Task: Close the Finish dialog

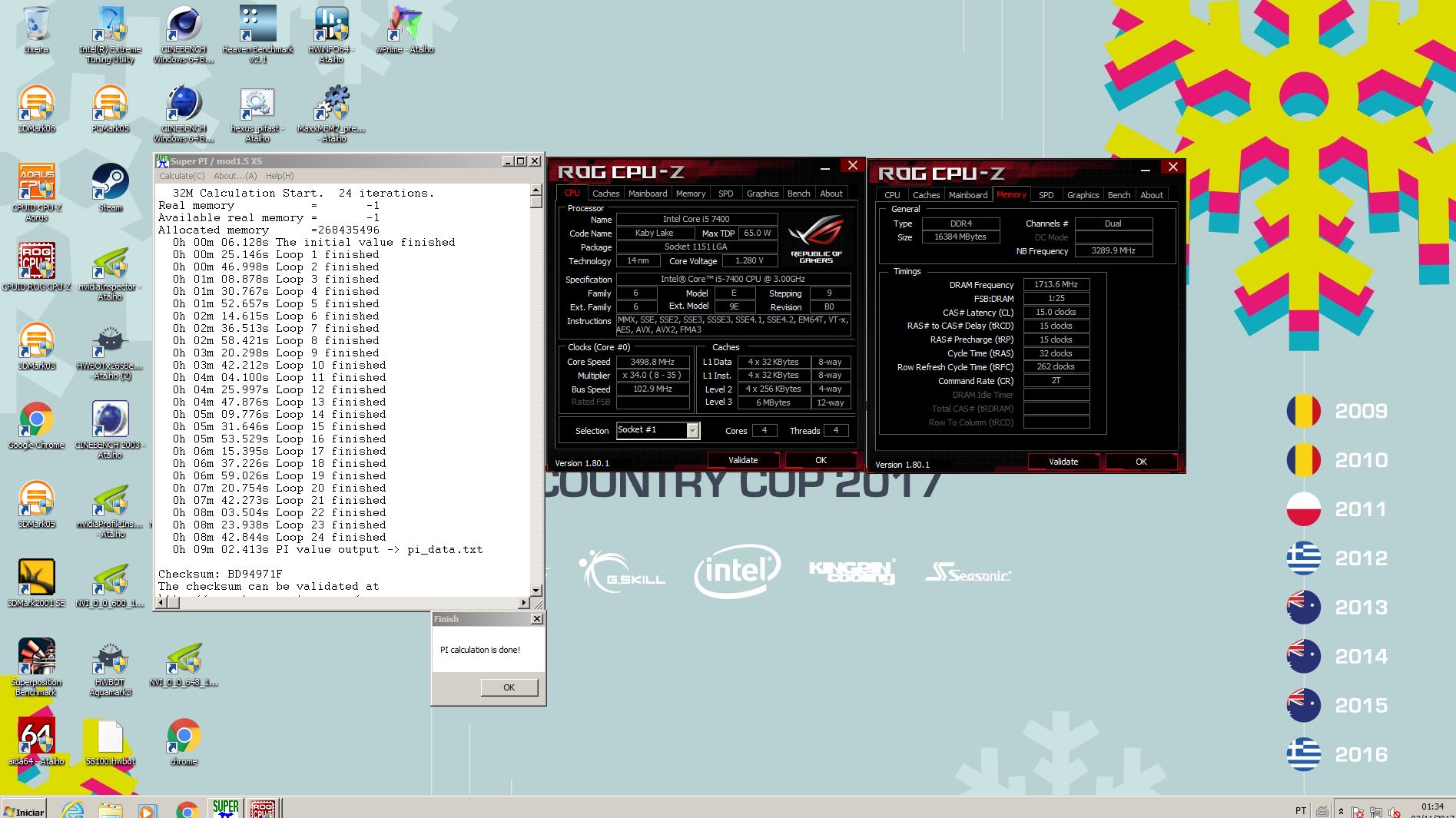Action: point(537,619)
